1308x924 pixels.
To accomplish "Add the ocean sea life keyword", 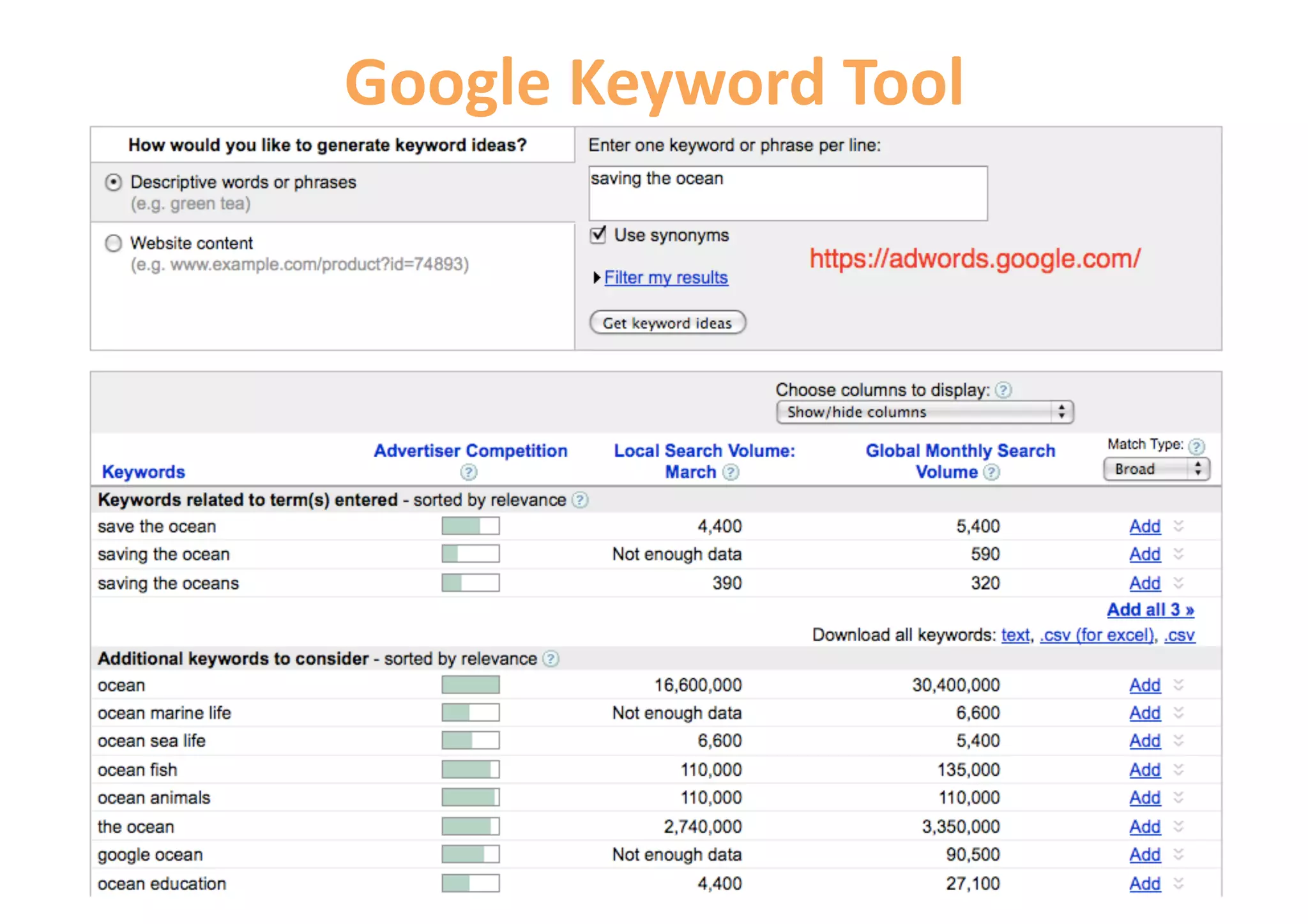I will coord(1144,741).
